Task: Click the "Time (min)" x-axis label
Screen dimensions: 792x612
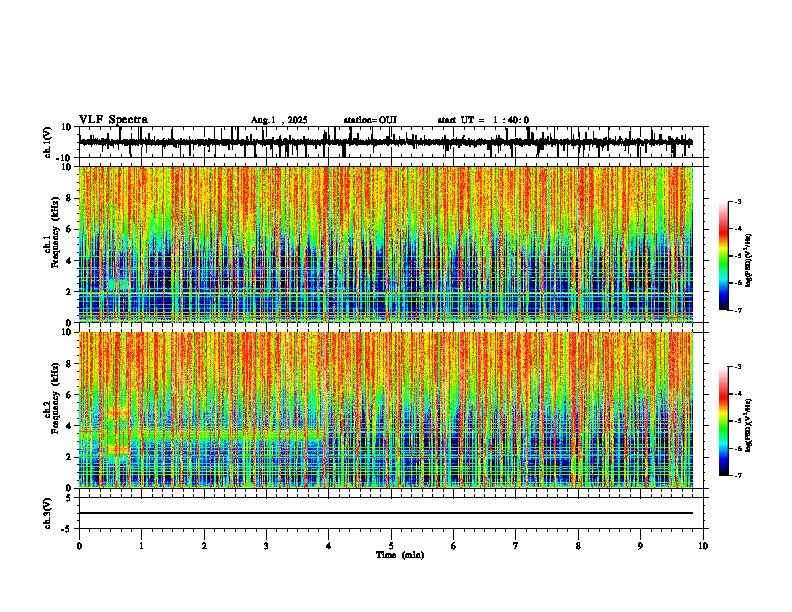Action: coord(400,555)
